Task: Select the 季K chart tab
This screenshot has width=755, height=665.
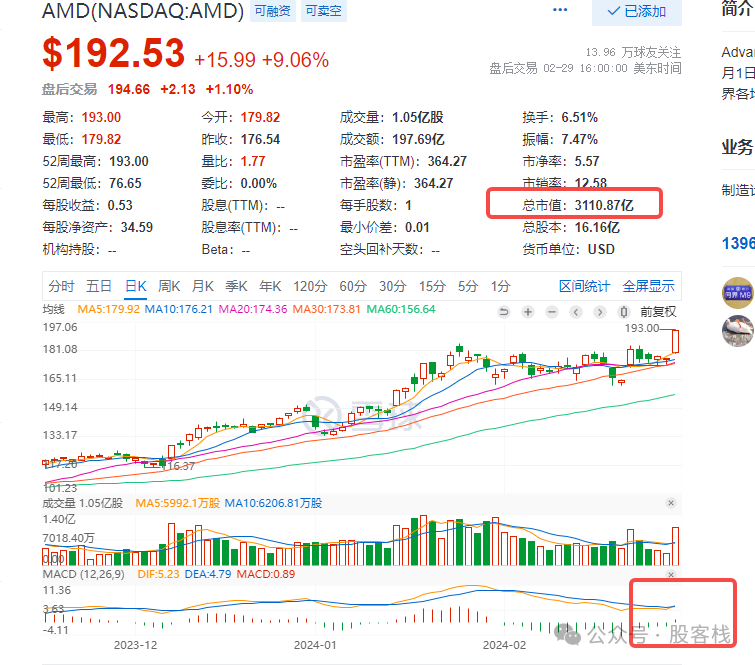Action: click(236, 286)
